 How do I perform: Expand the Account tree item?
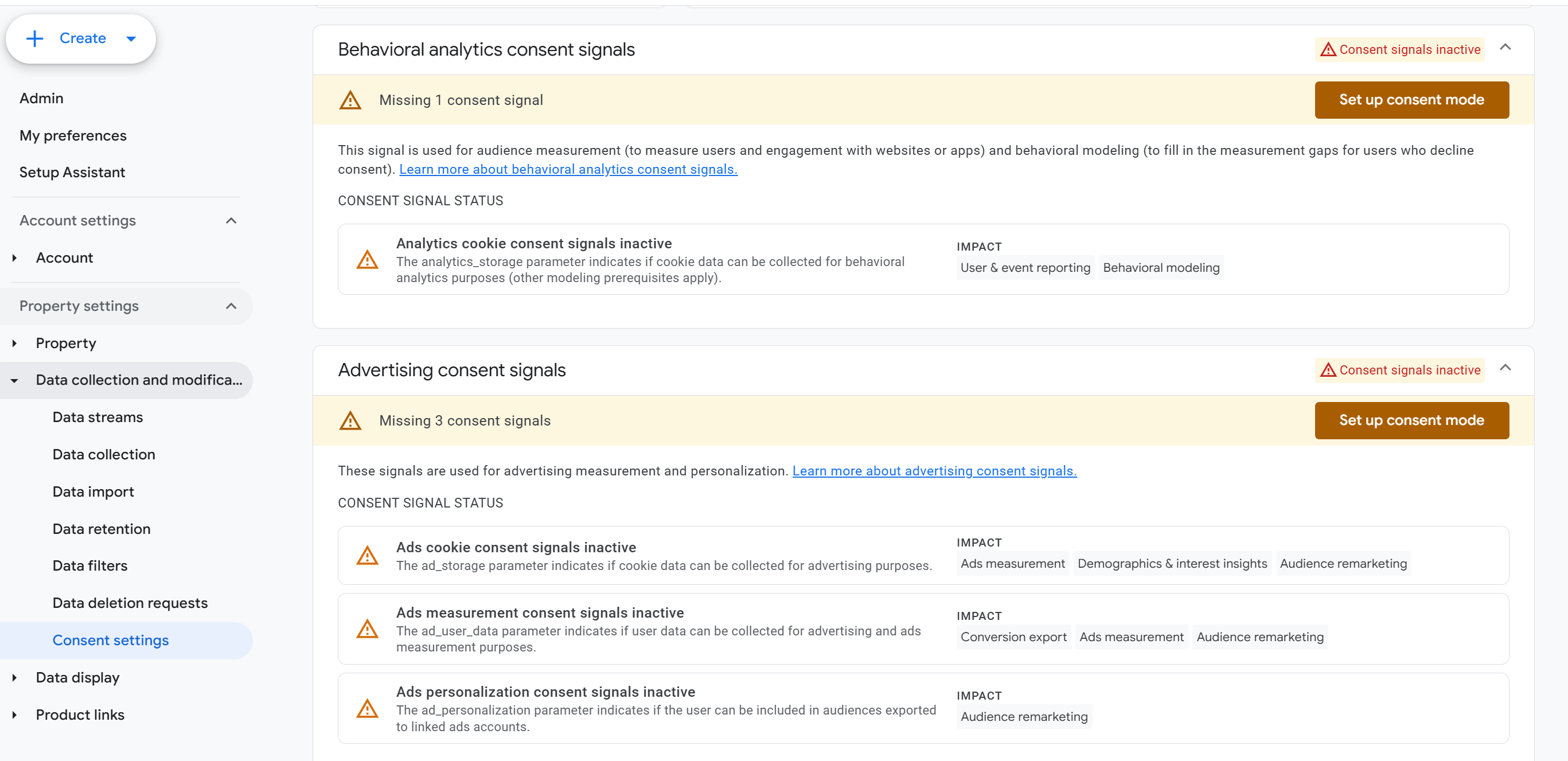[14, 257]
